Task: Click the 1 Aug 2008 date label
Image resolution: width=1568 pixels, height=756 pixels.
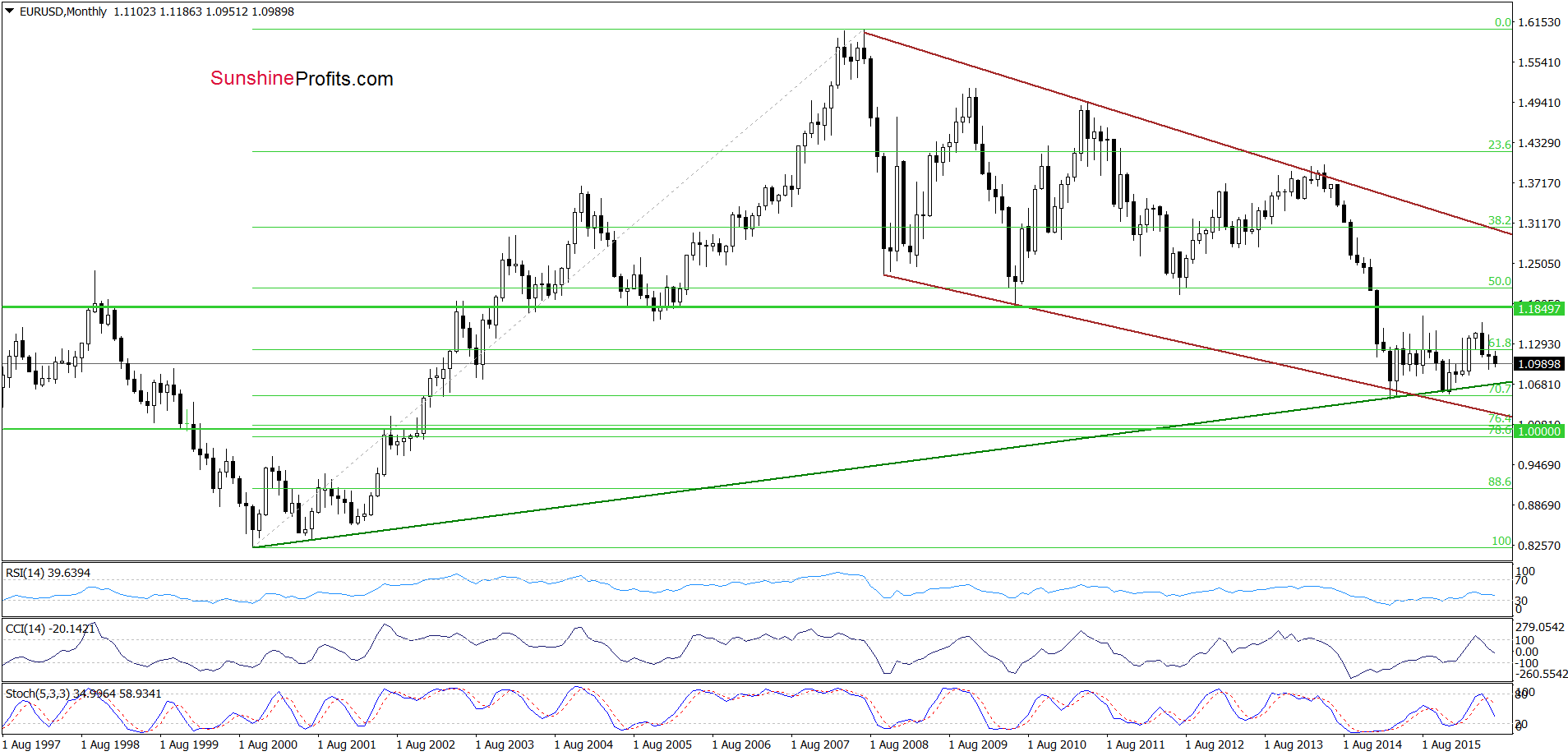Action: coord(899,744)
